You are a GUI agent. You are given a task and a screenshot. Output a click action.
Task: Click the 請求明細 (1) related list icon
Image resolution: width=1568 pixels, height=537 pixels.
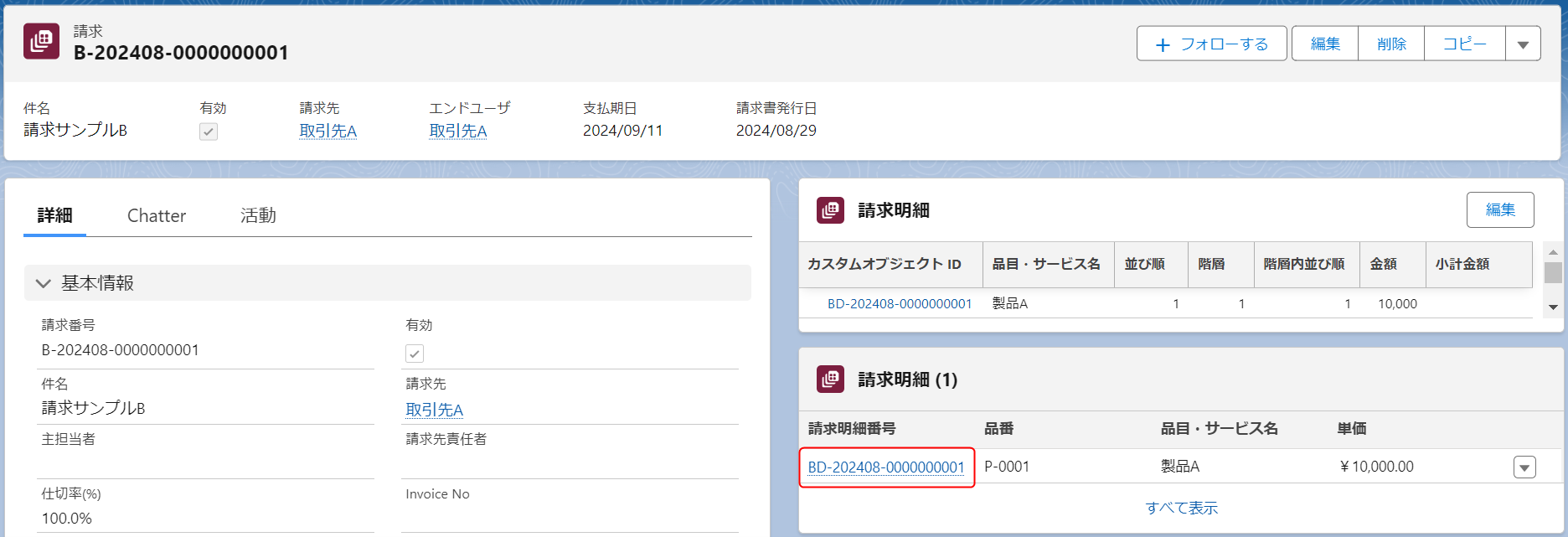click(x=830, y=380)
